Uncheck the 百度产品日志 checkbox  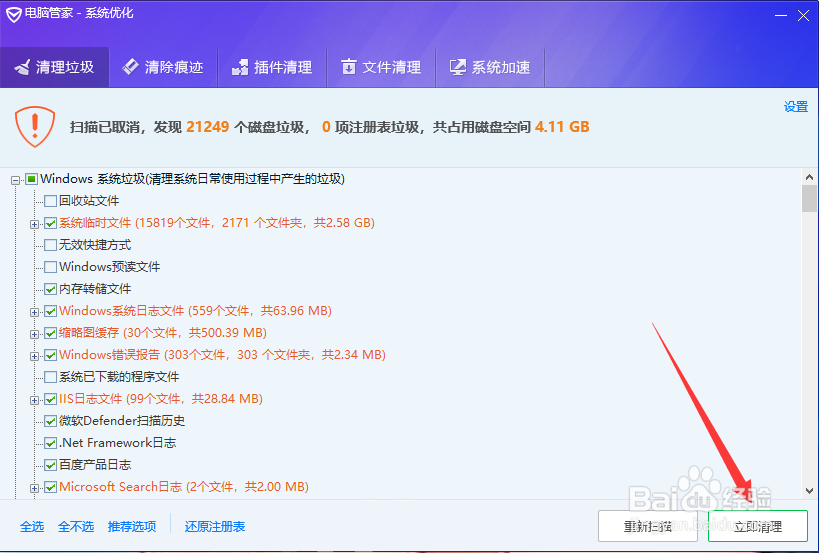click(x=50, y=465)
